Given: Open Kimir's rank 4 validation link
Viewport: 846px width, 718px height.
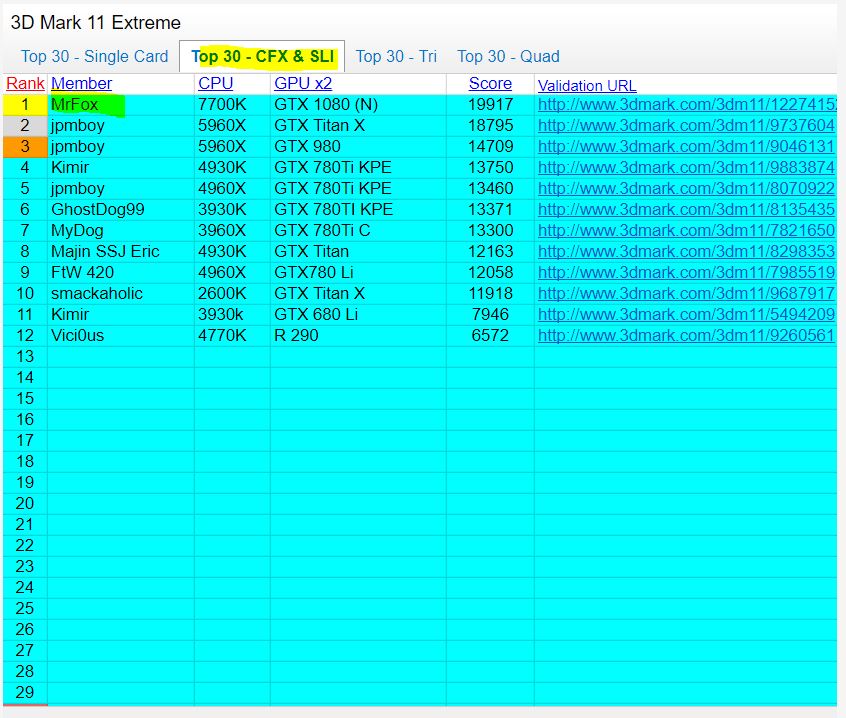Looking at the screenshot, I should pyautogui.click(x=686, y=168).
